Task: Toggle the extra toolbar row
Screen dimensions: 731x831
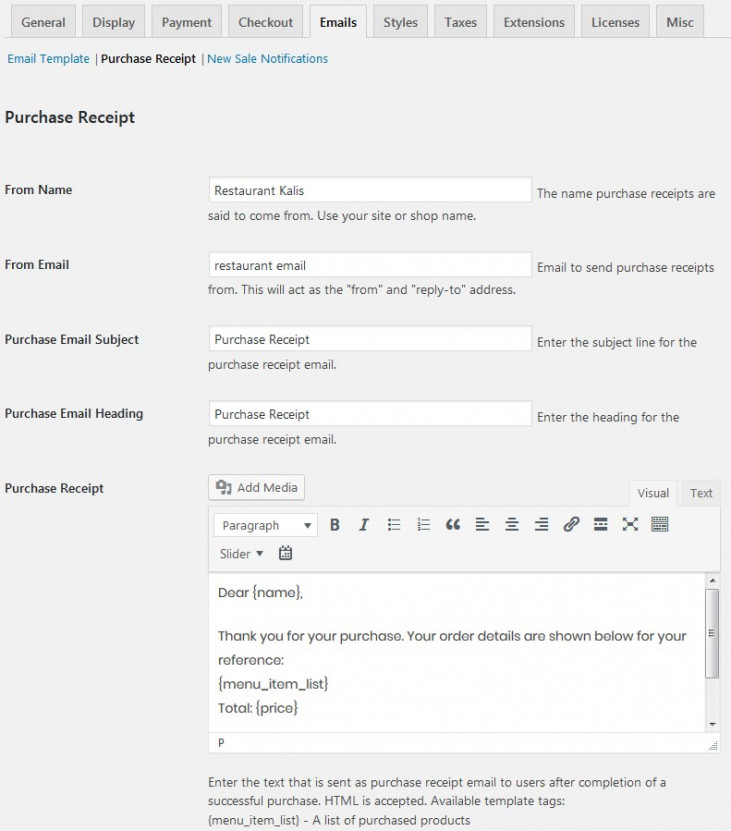Action: (x=661, y=524)
